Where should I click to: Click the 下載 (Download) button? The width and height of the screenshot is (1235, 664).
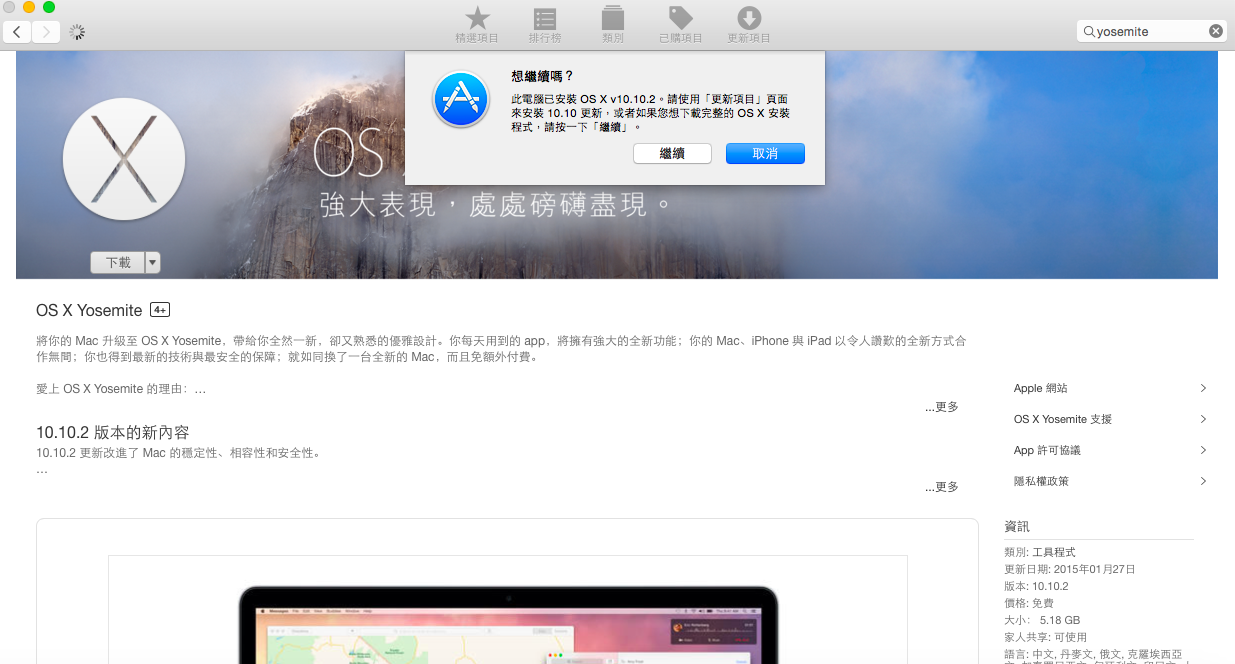117,262
